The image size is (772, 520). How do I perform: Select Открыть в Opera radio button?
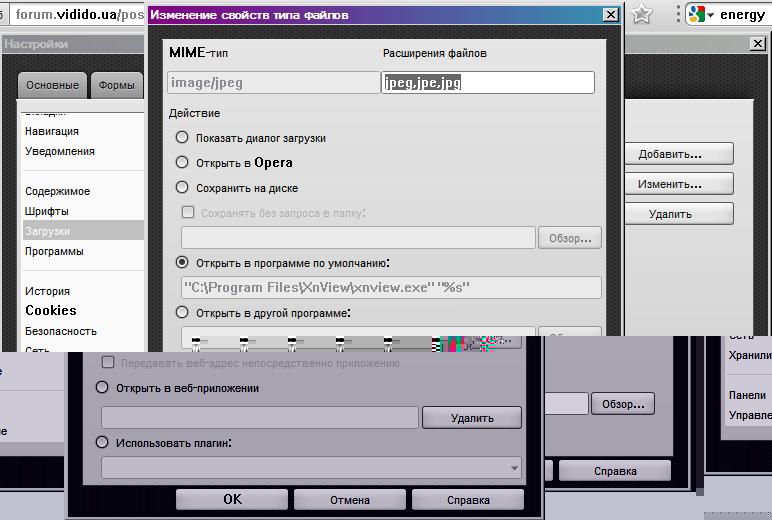[182, 162]
